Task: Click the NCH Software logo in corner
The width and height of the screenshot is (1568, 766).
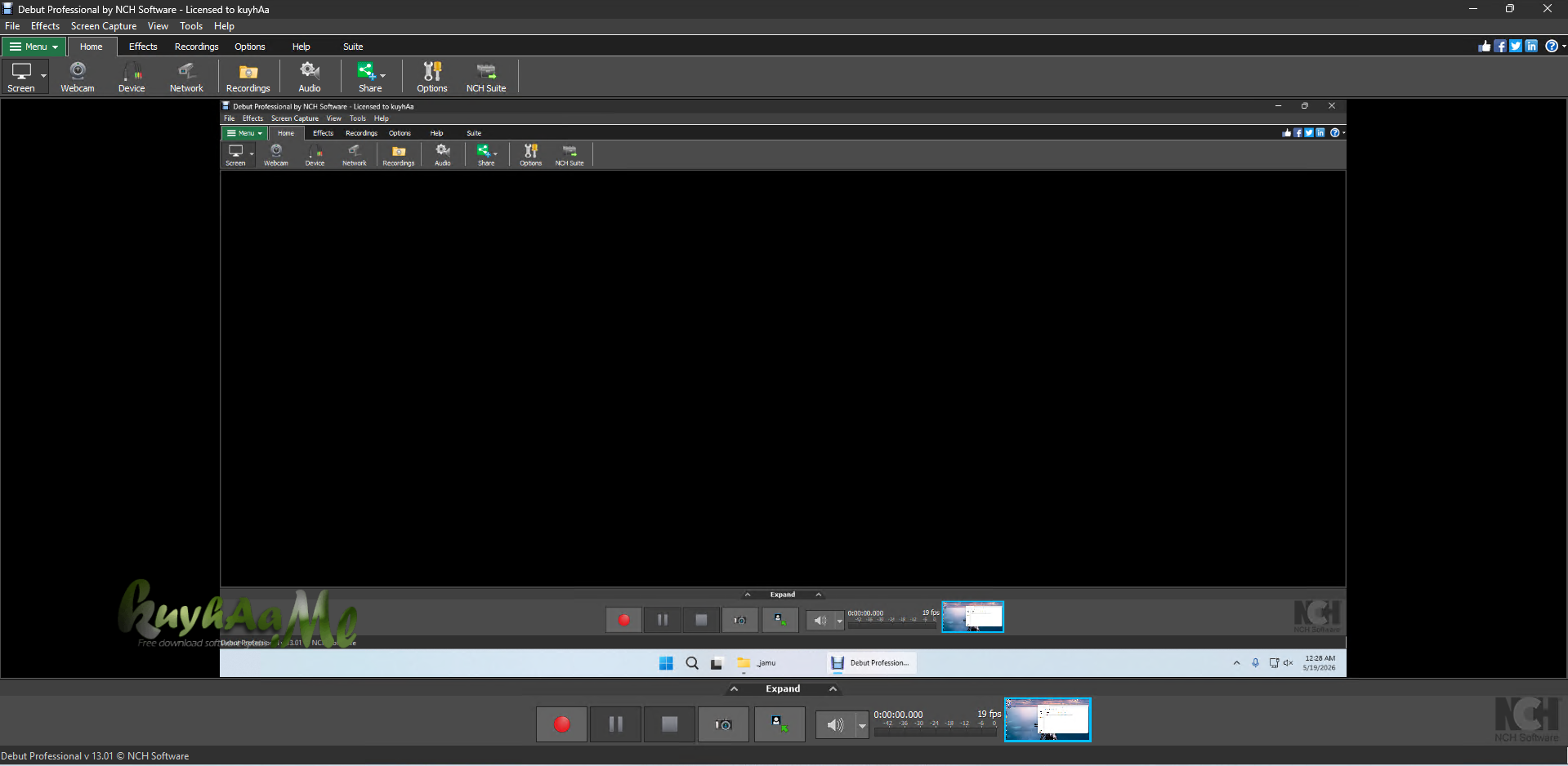Action: click(x=1527, y=719)
